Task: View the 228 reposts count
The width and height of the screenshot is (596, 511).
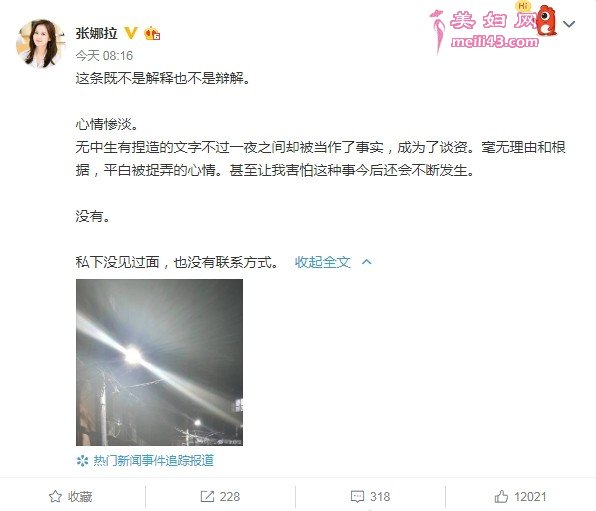Action: [x=230, y=497]
